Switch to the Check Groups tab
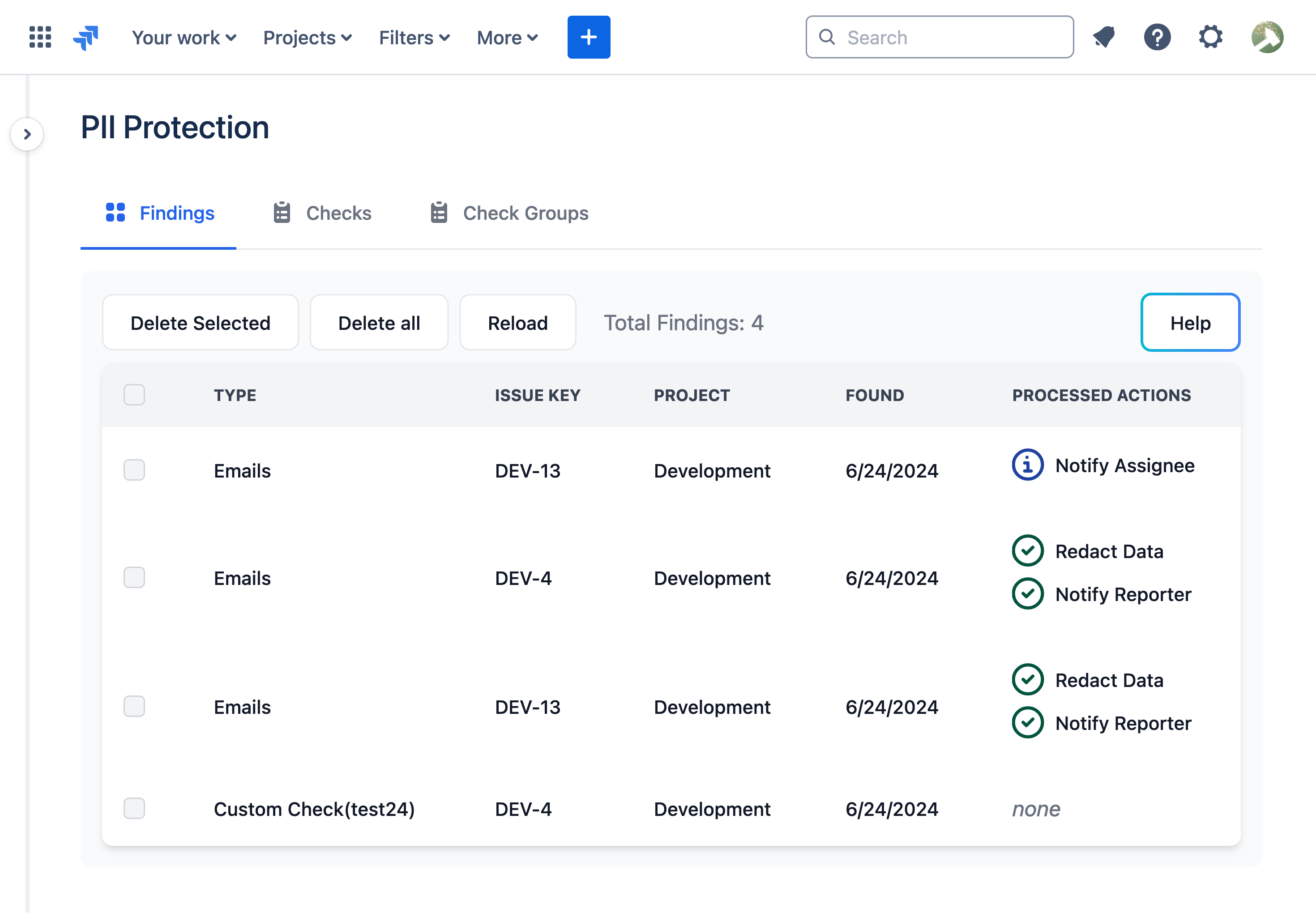Image resolution: width=1316 pixels, height=913 pixels. (509, 213)
